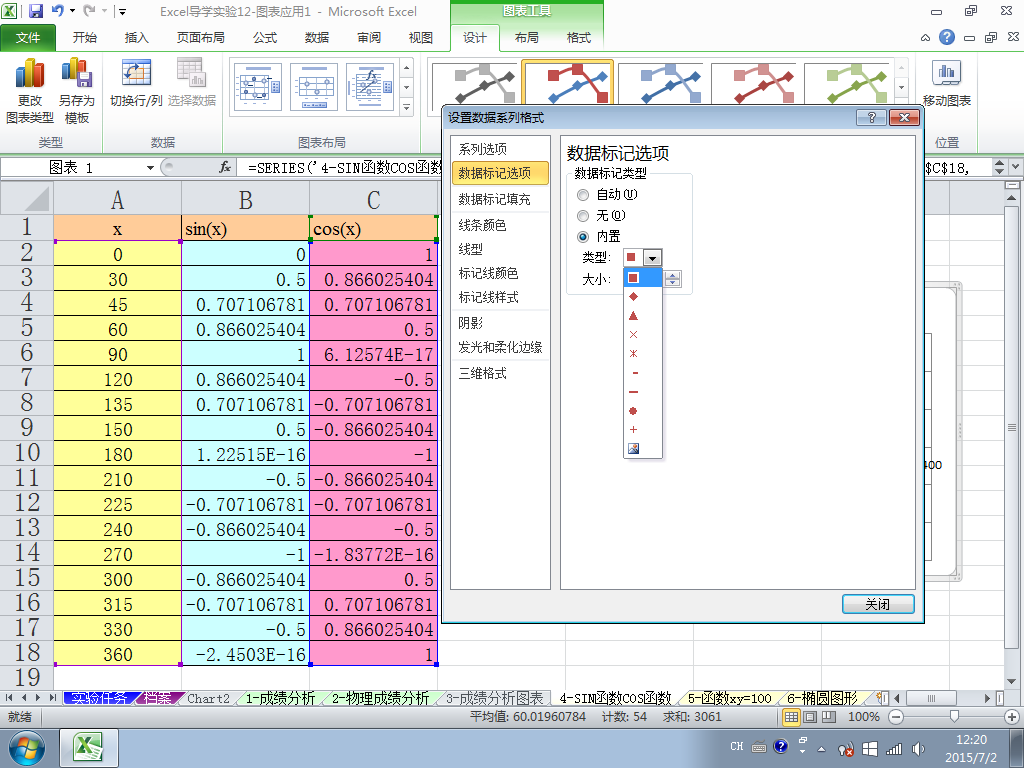
Task: Open the 3-D Format category
Action: [x=500, y=374]
